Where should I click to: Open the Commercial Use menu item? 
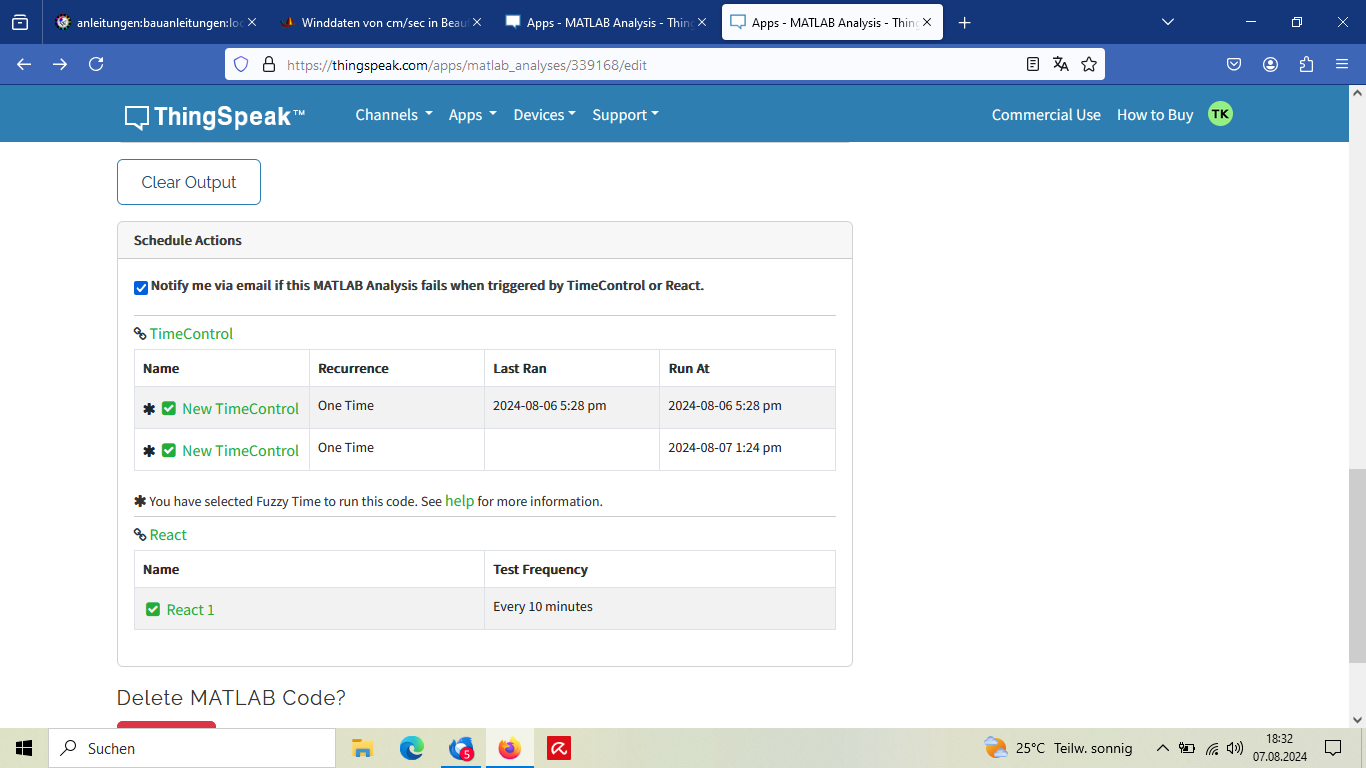pyautogui.click(x=1046, y=115)
